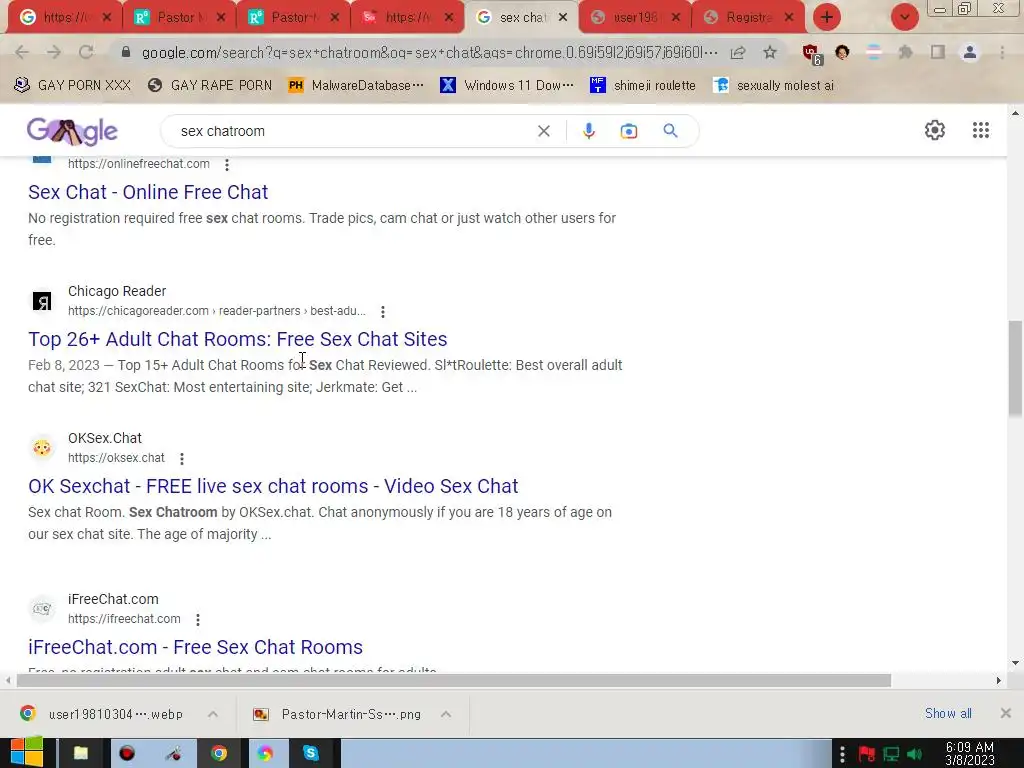
Task: Click the browser forward arrow
Action: click(54, 52)
